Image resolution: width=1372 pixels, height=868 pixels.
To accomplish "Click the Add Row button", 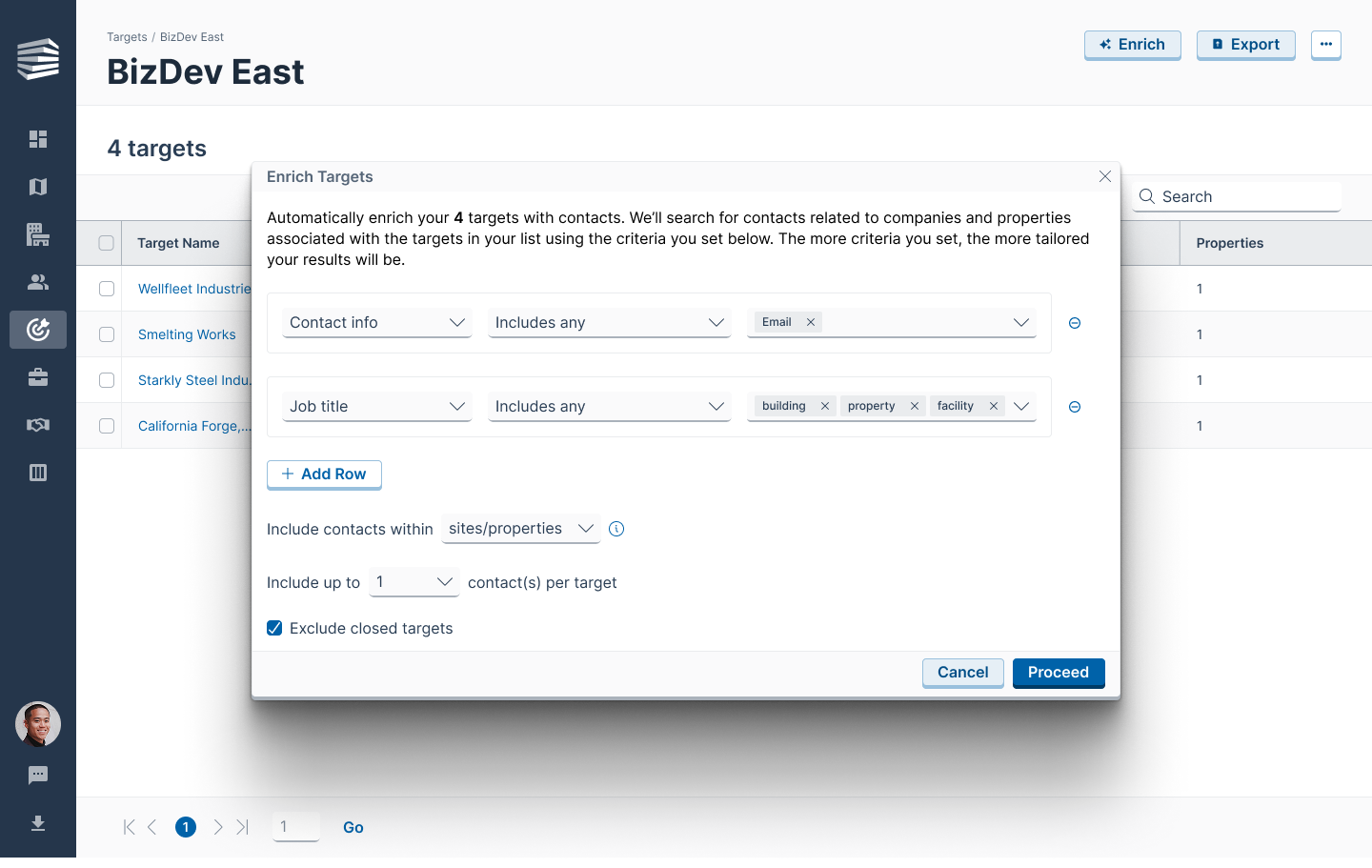I will point(324,474).
